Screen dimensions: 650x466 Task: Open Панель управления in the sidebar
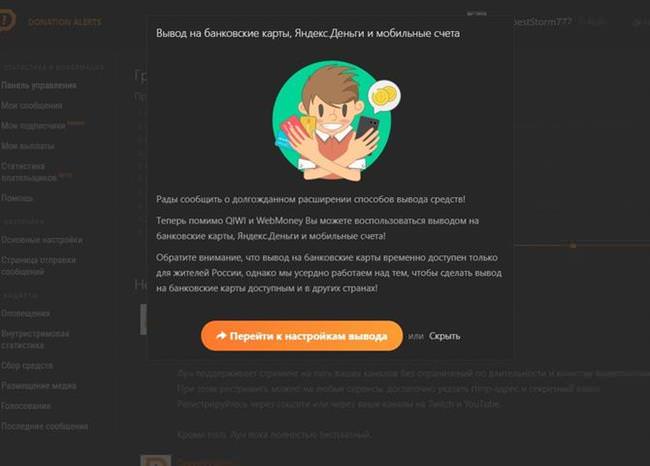[39, 85]
